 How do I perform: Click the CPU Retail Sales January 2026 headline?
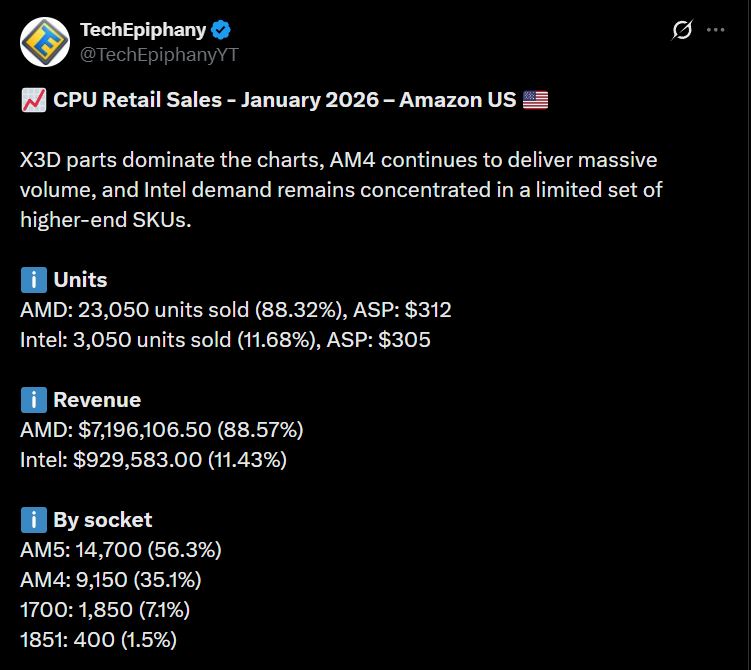pyautogui.click(x=285, y=100)
